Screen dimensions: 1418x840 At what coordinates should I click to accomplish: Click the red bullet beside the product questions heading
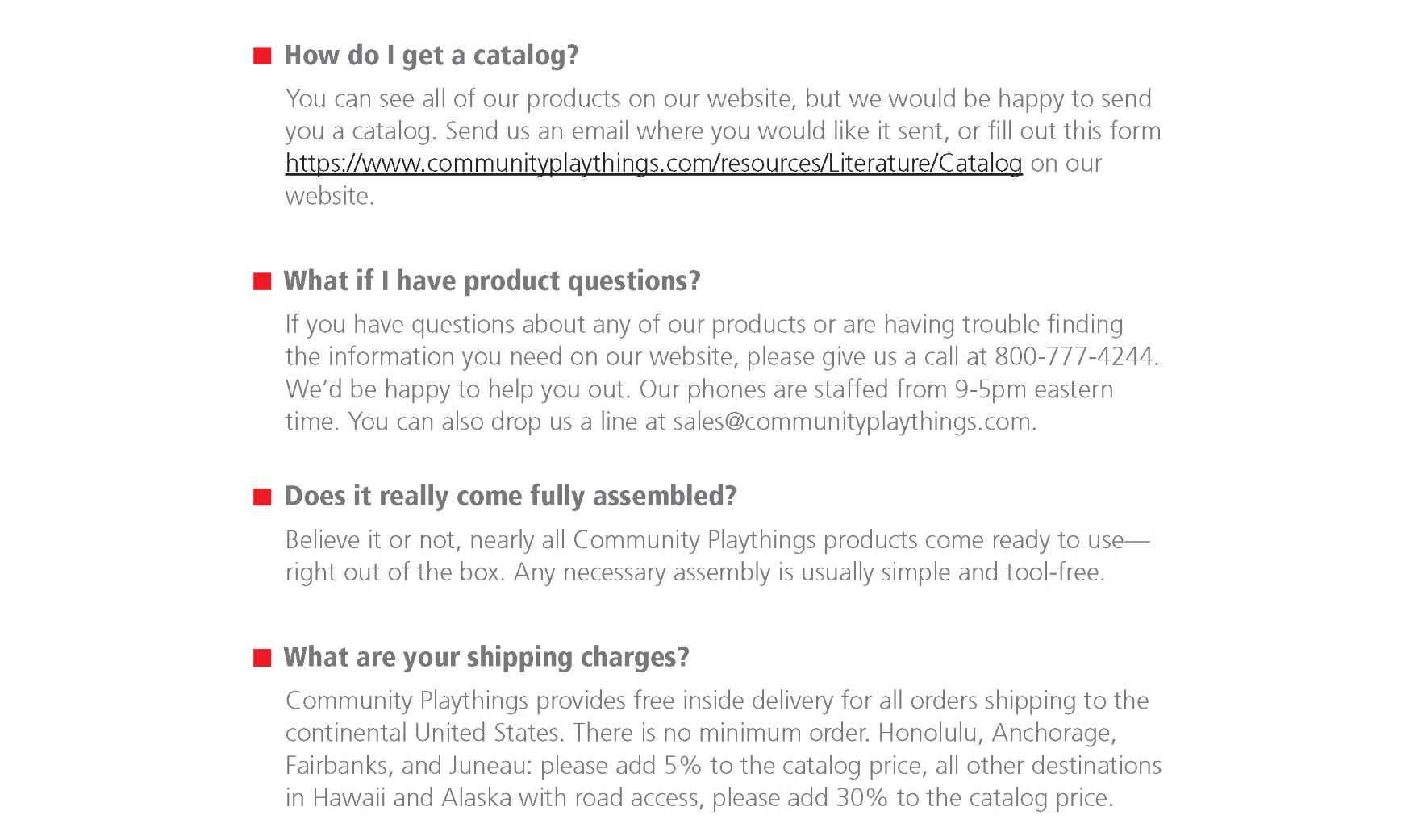click(x=262, y=281)
